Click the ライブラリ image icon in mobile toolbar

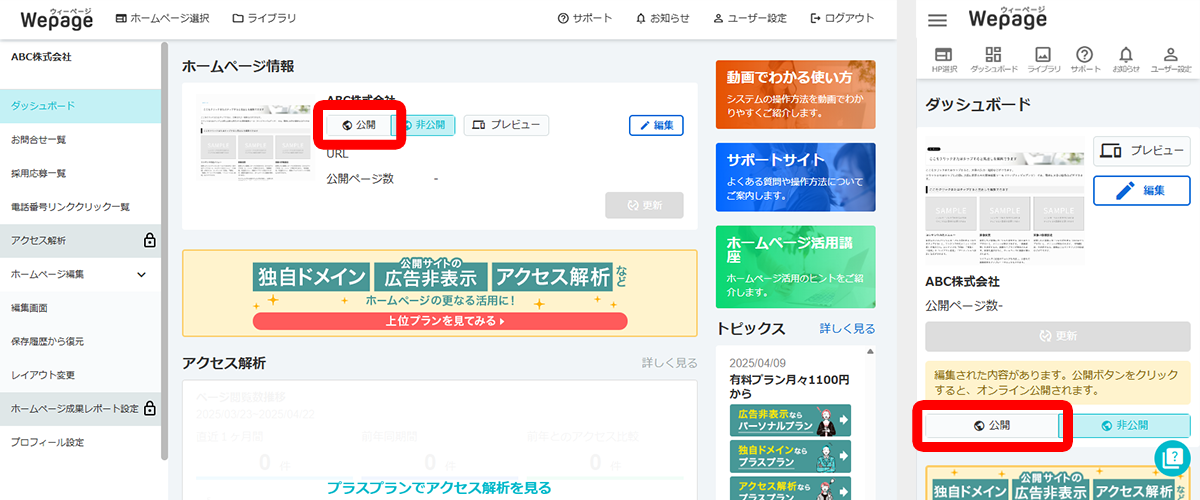tap(1043, 59)
